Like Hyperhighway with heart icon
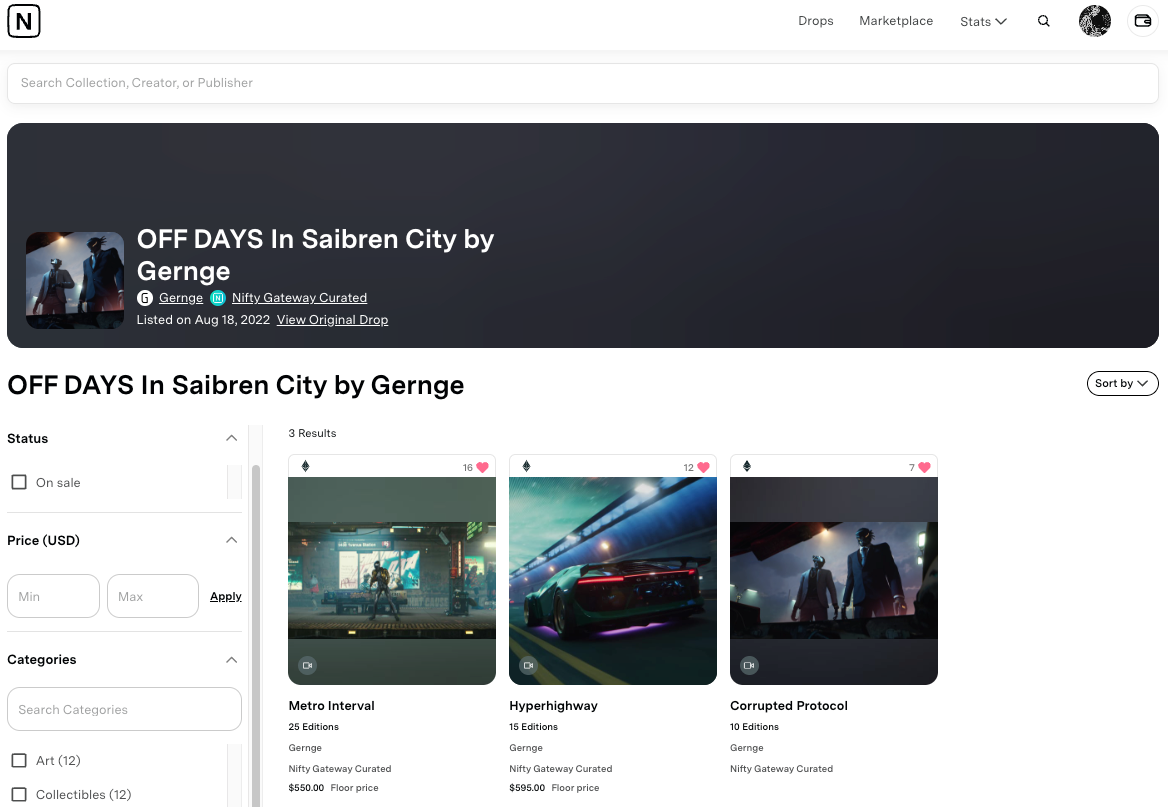Viewport: 1168px width, 807px height. (703, 467)
